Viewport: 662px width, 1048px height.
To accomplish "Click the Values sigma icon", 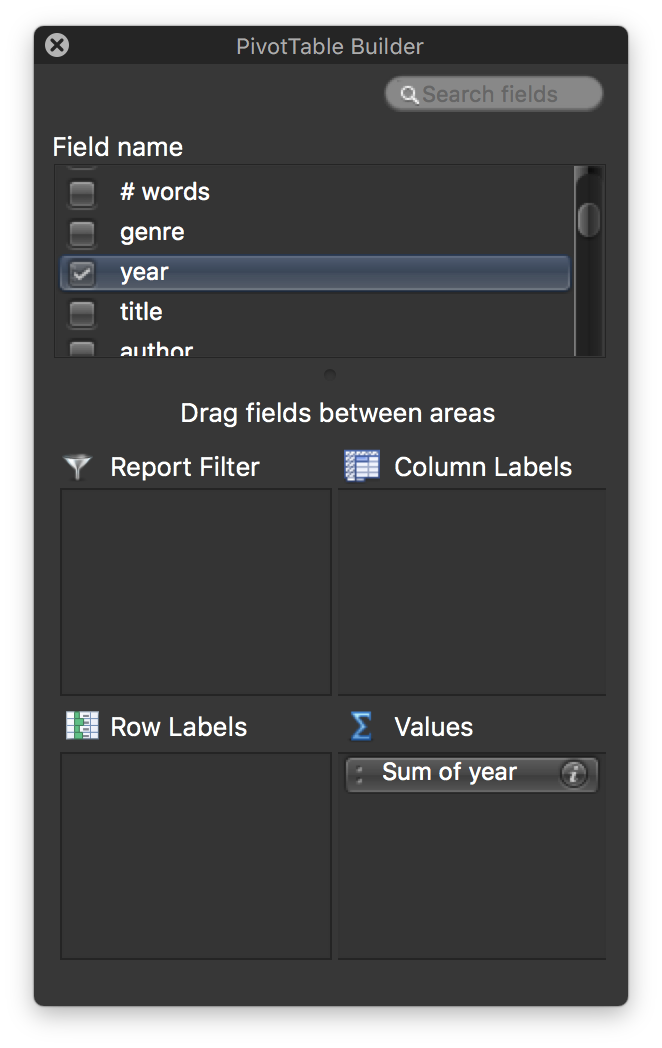I will (361, 726).
